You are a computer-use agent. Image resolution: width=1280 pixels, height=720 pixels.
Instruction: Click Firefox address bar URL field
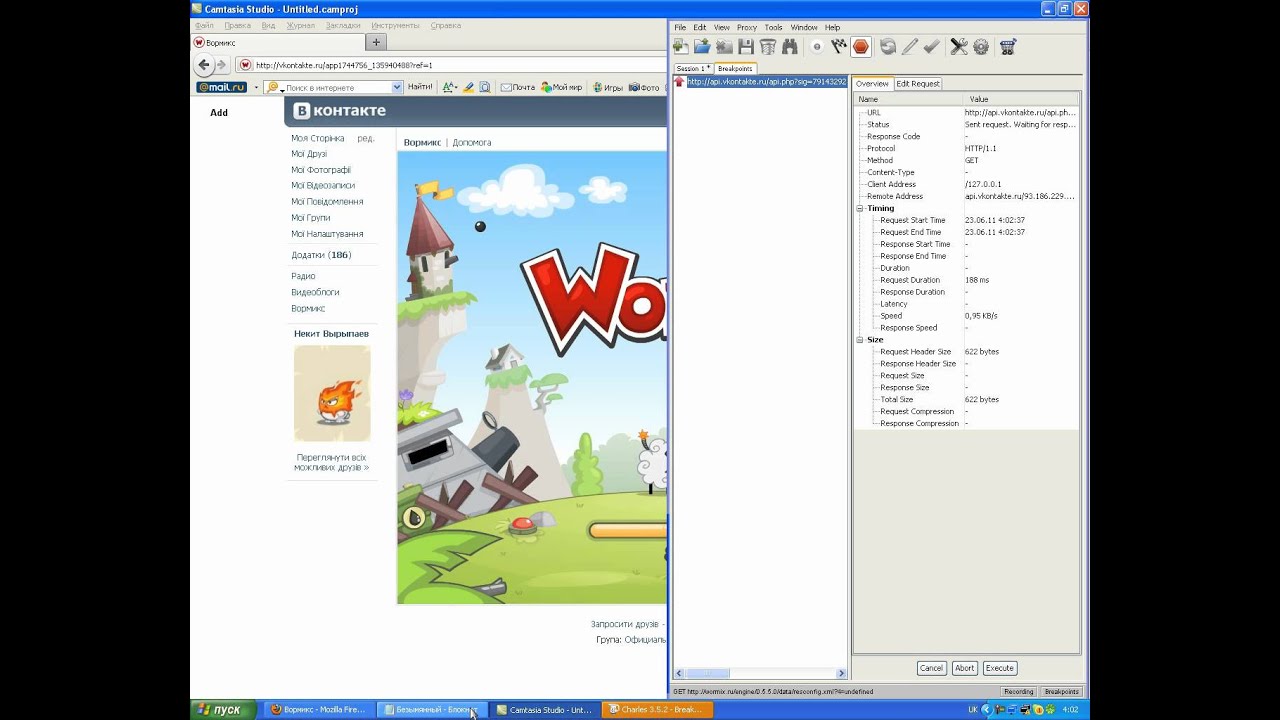point(450,65)
